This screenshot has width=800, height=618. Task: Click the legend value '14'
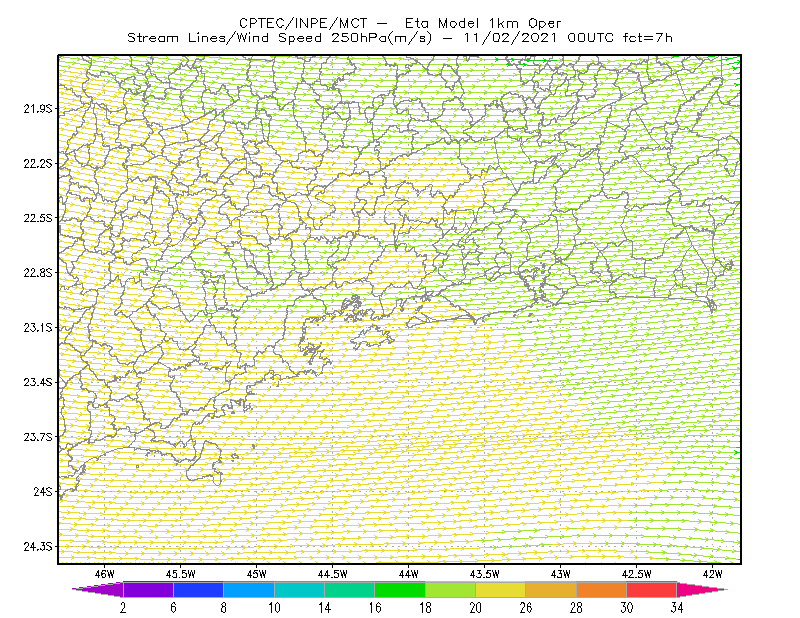324,608
